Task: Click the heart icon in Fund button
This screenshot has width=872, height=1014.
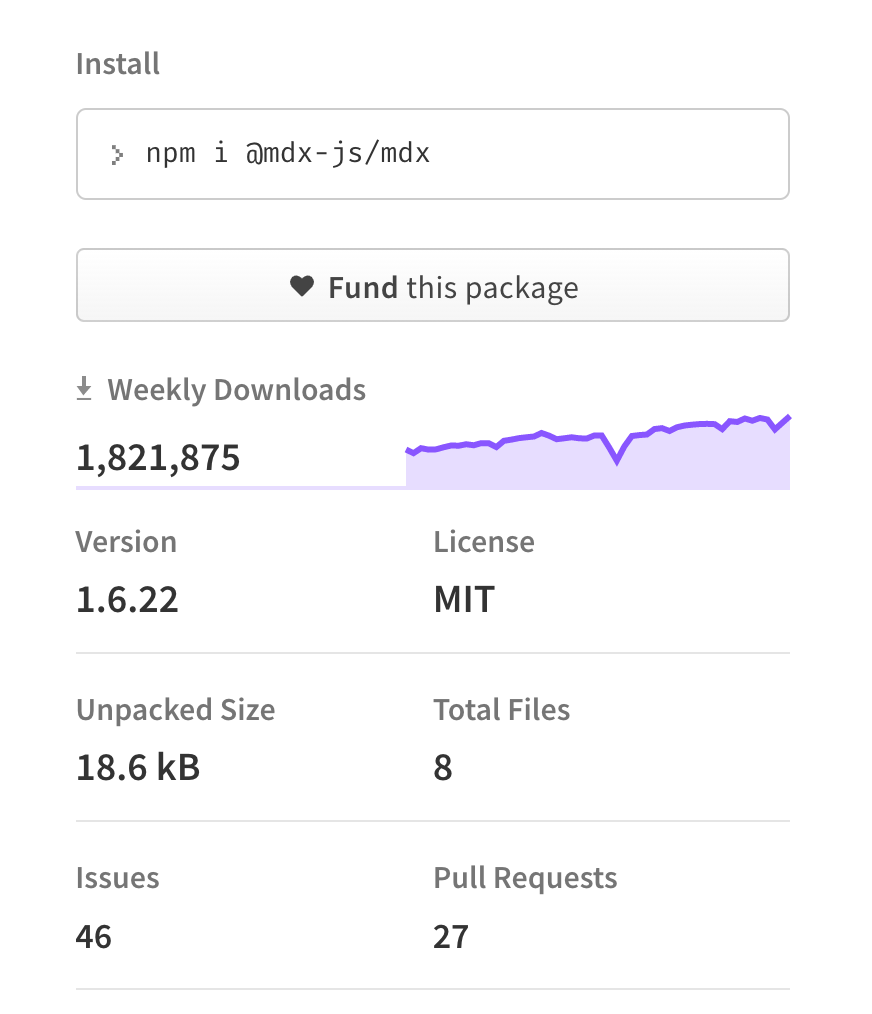Action: tap(301, 286)
